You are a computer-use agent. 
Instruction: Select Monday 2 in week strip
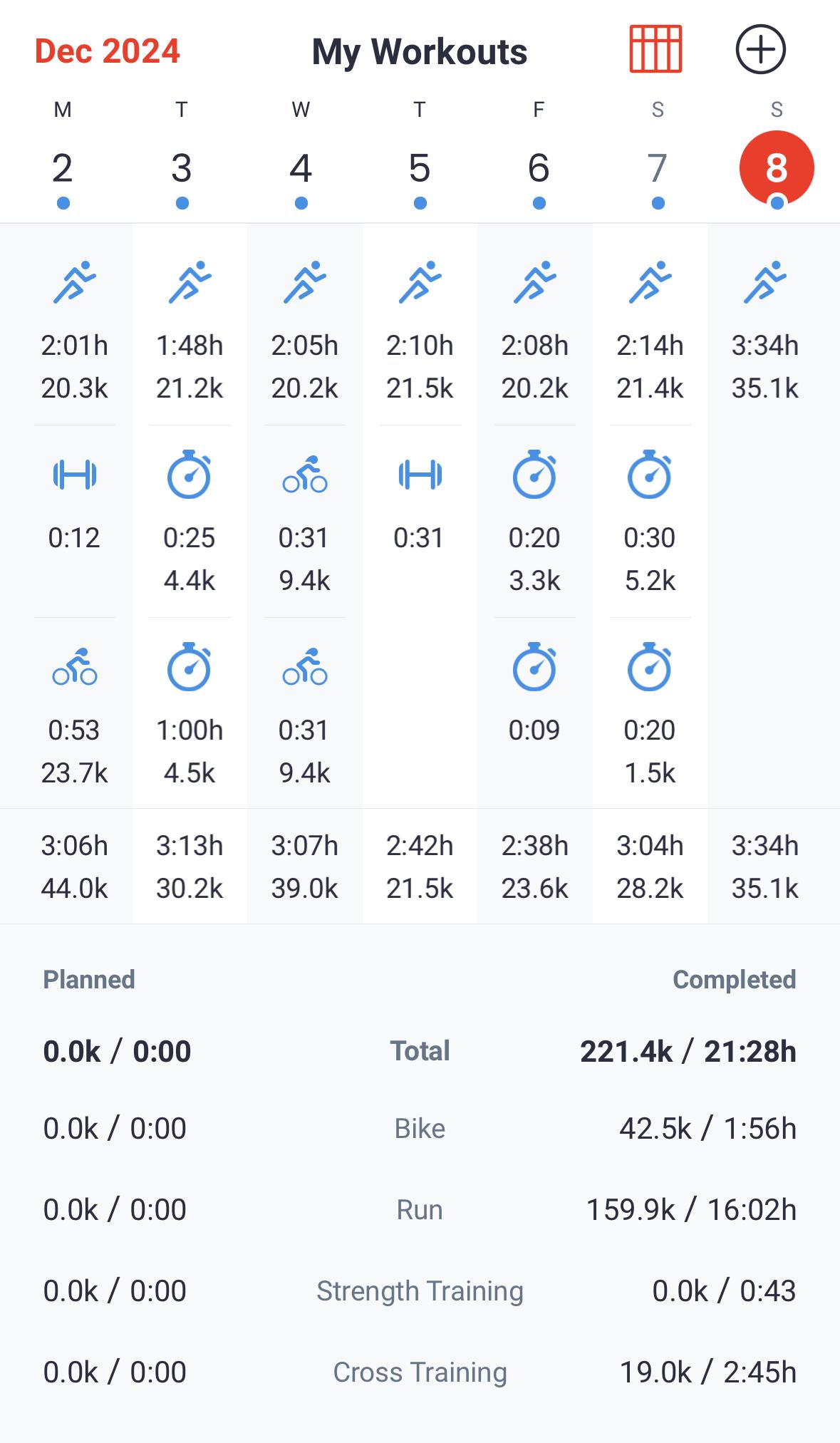click(63, 169)
